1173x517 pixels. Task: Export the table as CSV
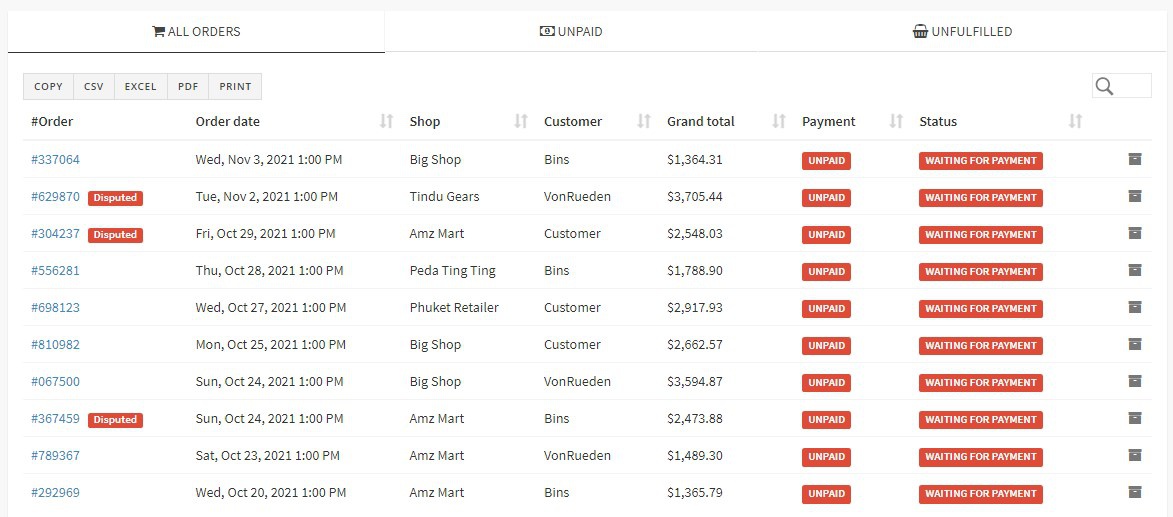pos(94,87)
